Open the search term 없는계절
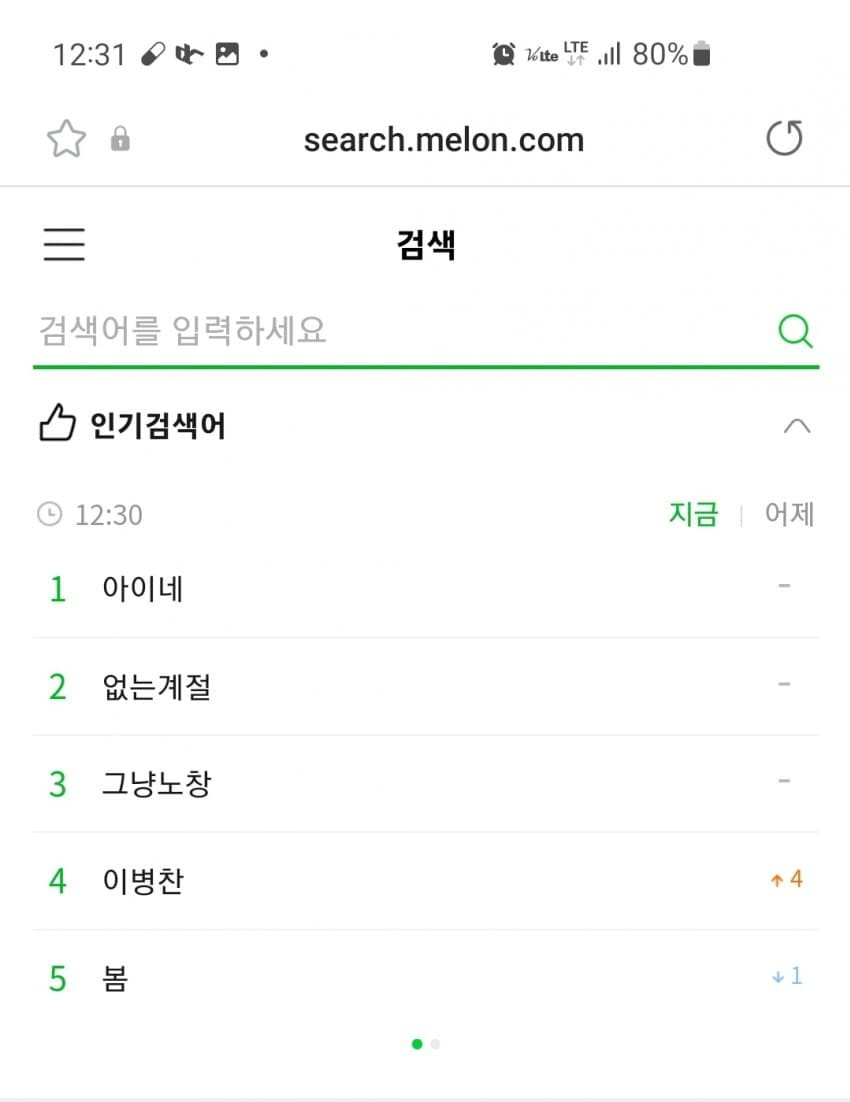Viewport: 850px width, 1102px height. (157, 686)
